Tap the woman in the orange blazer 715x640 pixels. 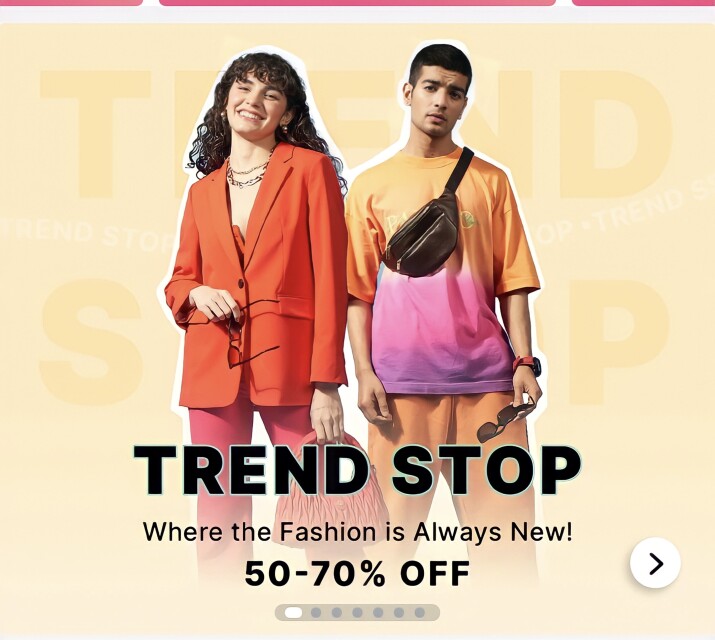[x=255, y=274]
